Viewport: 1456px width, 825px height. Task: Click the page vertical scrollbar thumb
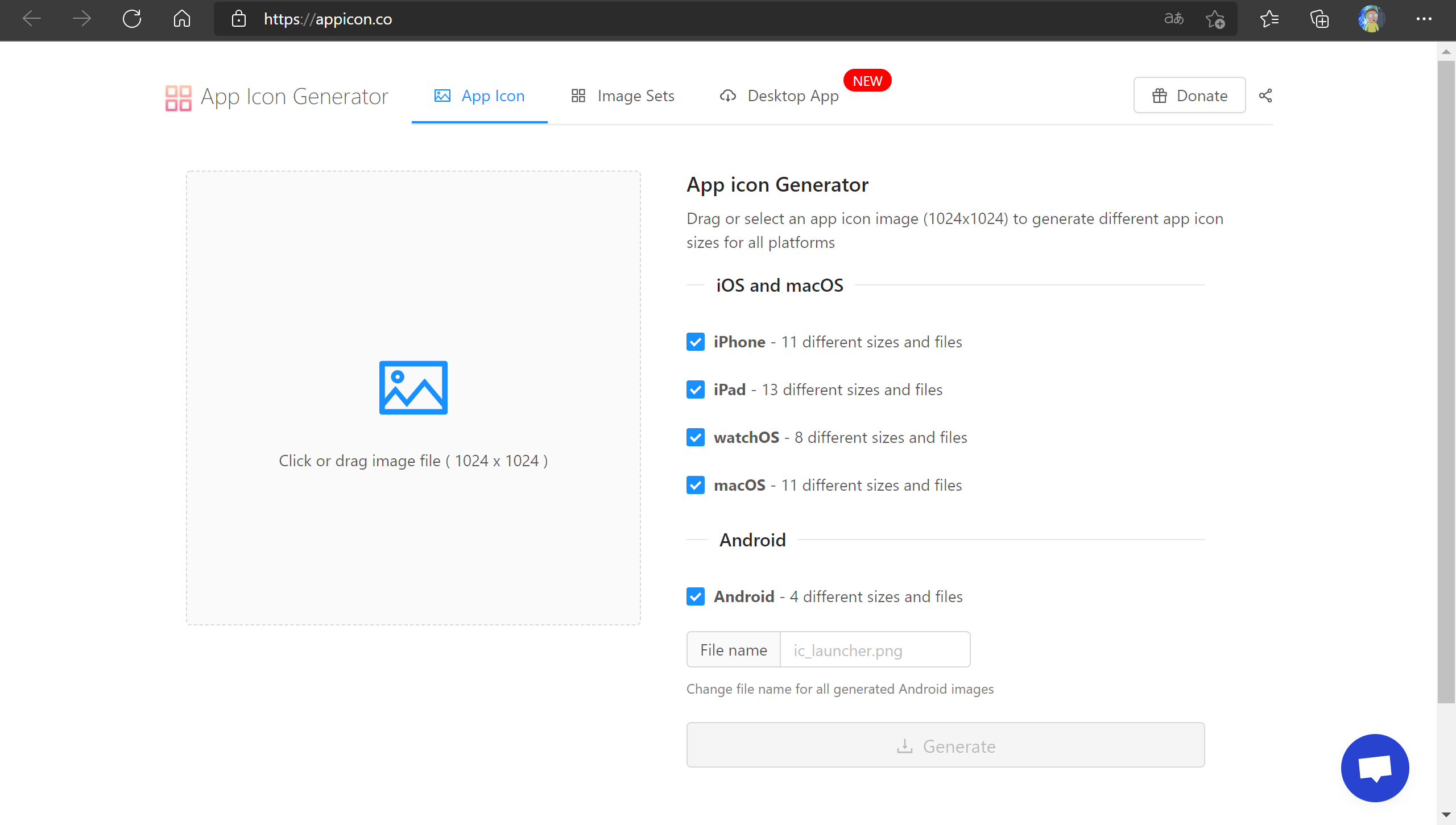point(1446,382)
